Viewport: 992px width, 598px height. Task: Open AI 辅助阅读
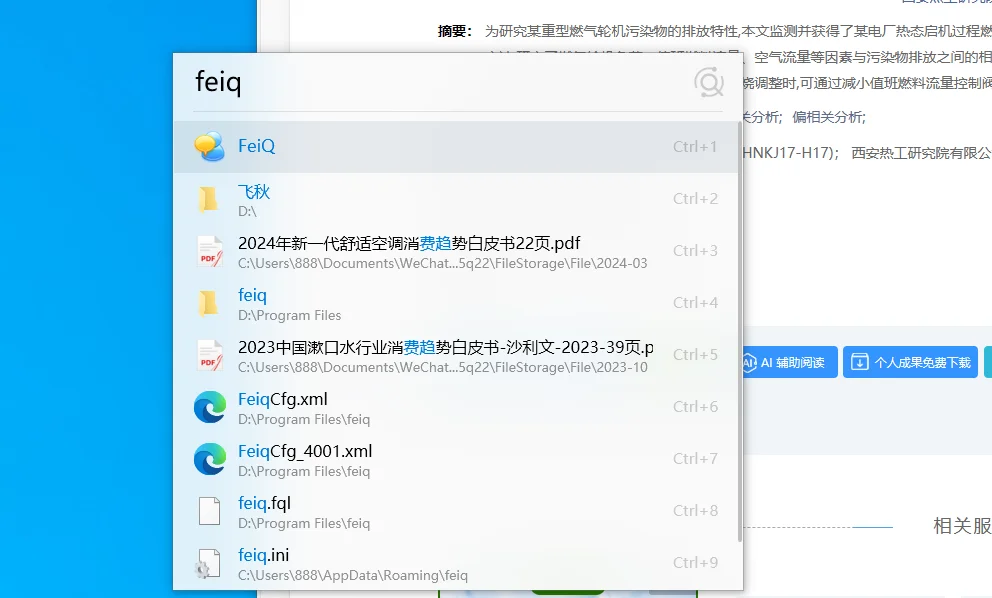click(787, 362)
